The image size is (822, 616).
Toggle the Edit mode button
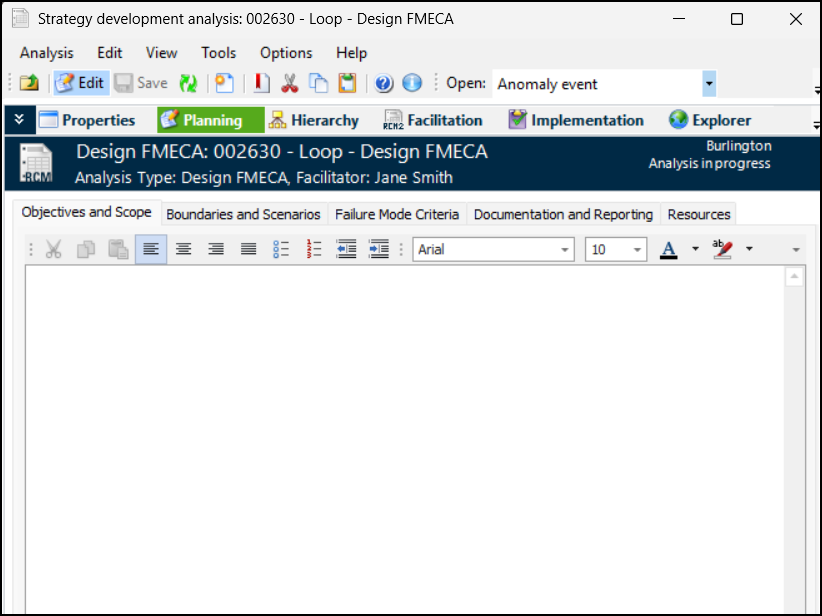coord(81,83)
